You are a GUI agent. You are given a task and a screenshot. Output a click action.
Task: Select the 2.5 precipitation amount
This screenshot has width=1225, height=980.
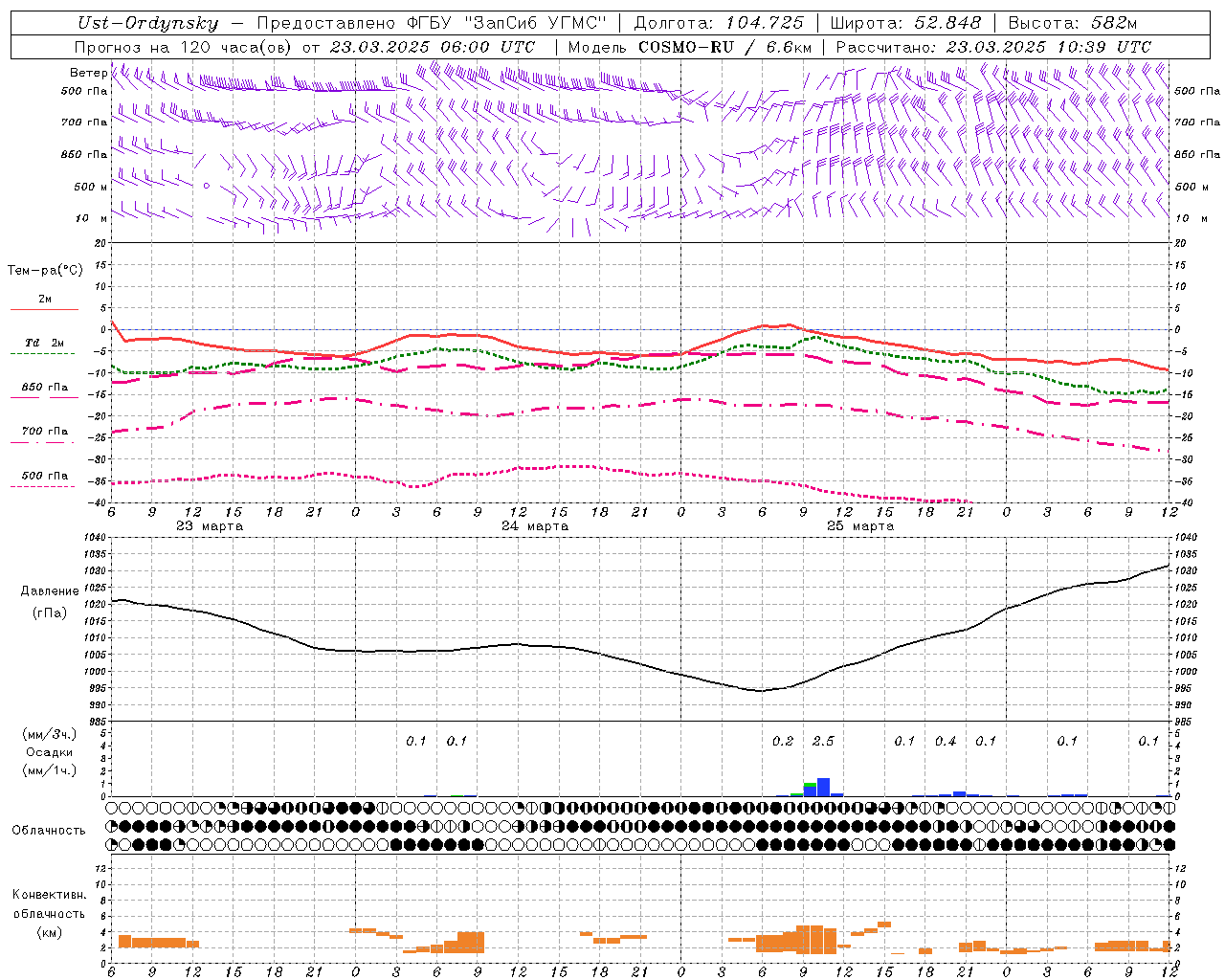(823, 742)
